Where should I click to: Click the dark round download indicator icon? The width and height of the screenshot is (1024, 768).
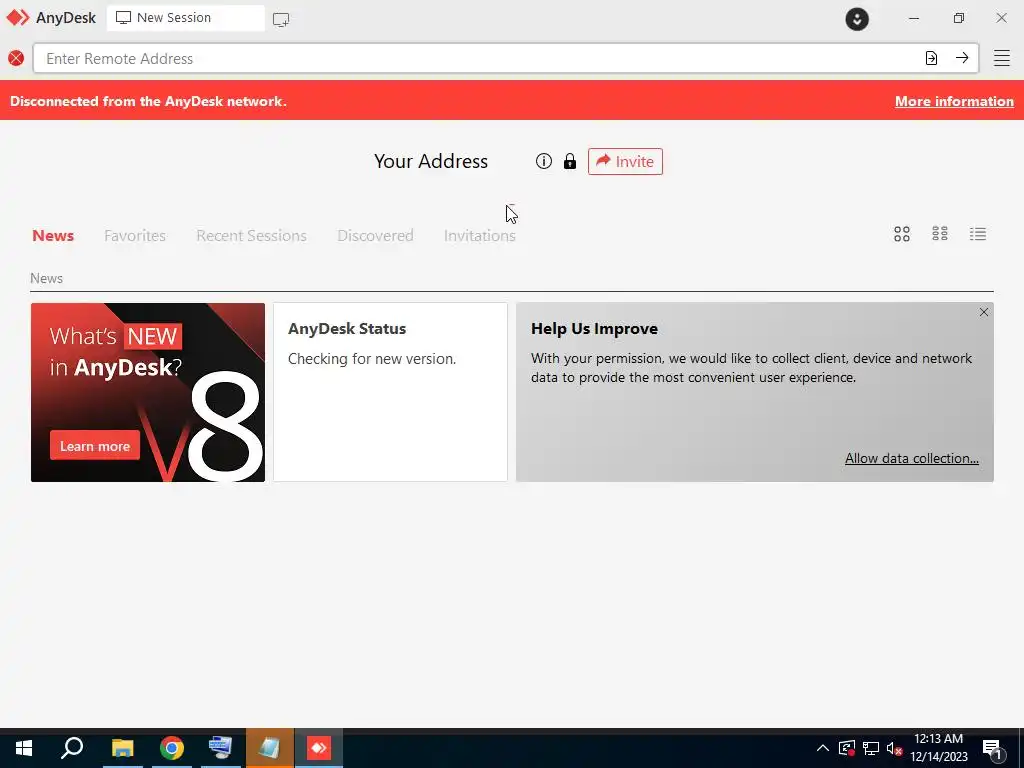(857, 19)
